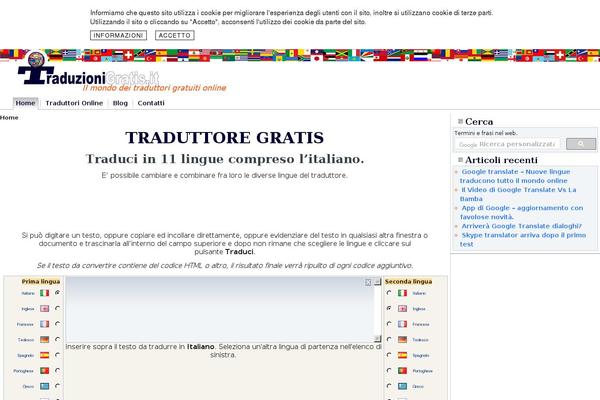Open the Contatti menu item
Viewport: 600px width, 400px height.
coord(151,103)
